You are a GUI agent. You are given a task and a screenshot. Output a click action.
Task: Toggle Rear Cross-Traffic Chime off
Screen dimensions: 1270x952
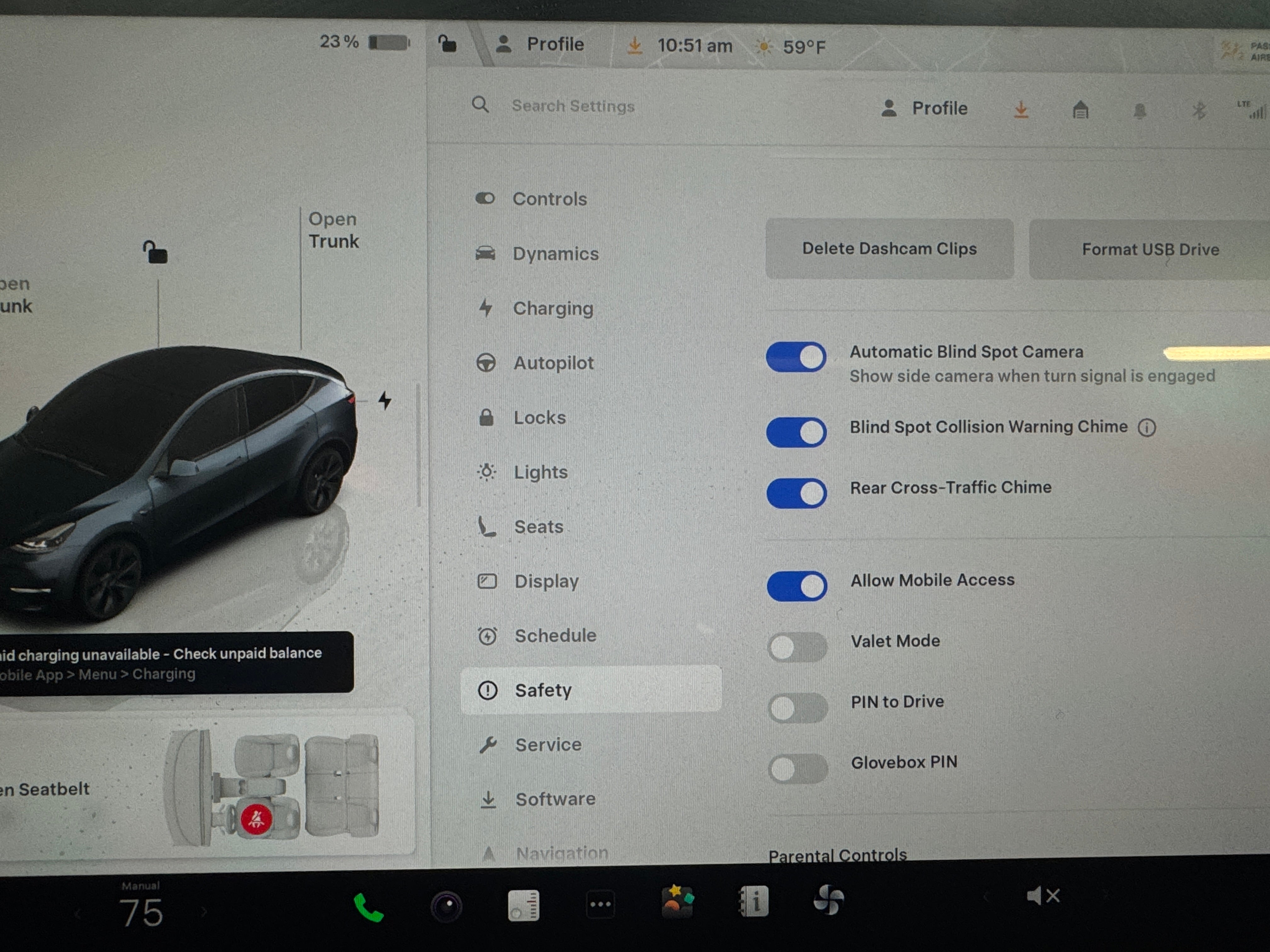pyautogui.click(x=796, y=493)
